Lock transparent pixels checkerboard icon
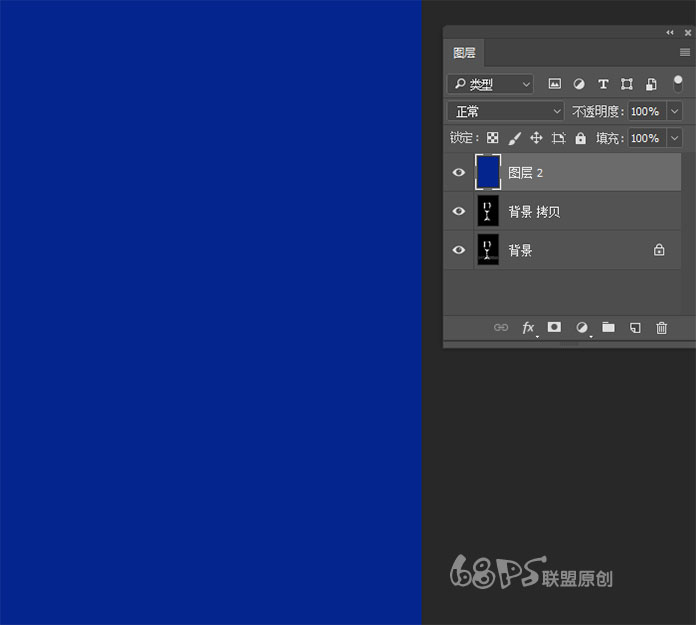Screen dimensions: 696x625 point(492,138)
